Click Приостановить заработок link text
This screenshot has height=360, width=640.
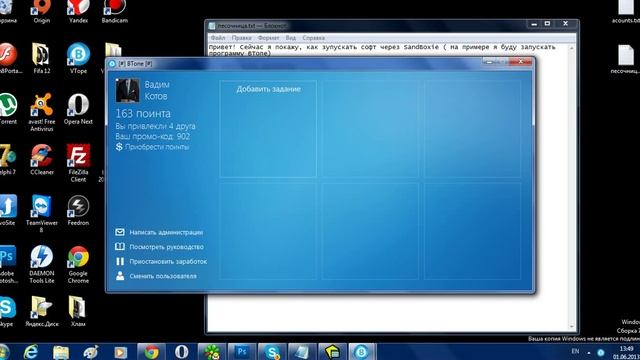click(168, 262)
